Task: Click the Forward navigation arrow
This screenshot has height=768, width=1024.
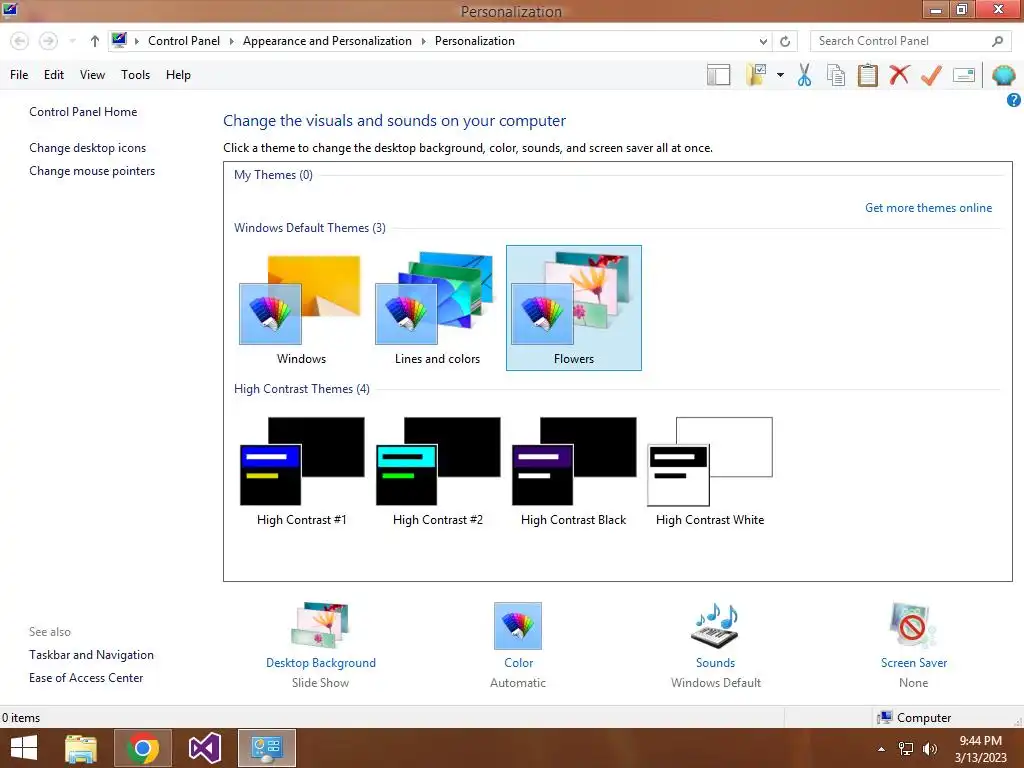Action: click(48, 41)
